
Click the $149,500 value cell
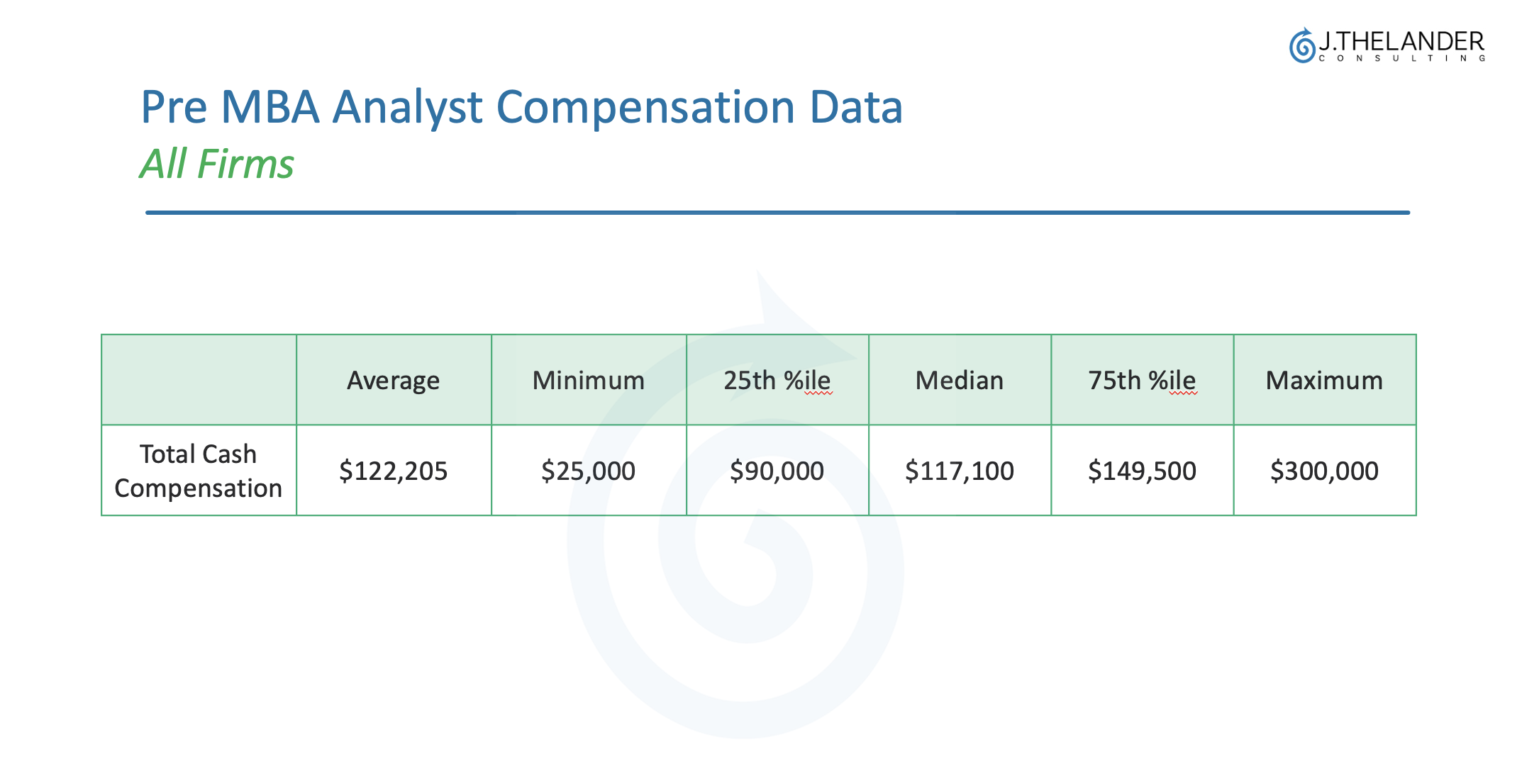pyautogui.click(x=1141, y=471)
